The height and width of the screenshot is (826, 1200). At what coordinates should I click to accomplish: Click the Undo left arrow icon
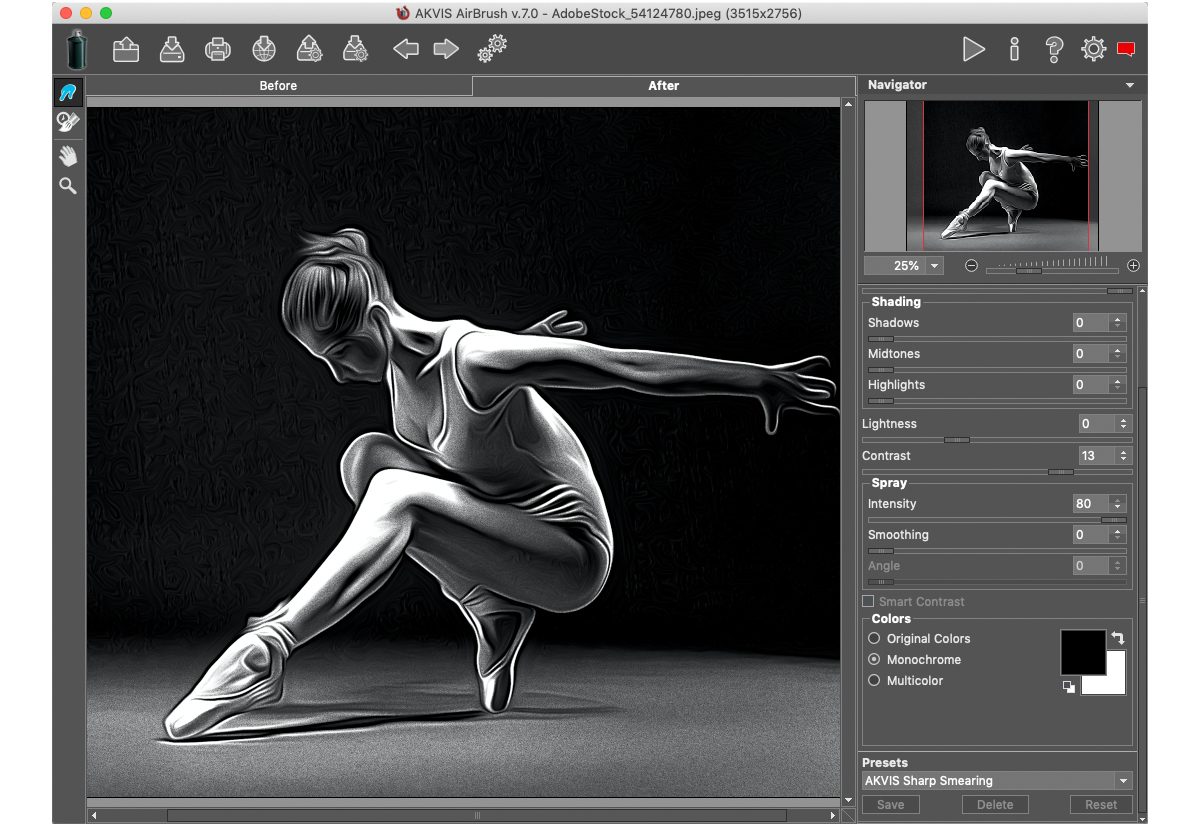(x=405, y=49)
